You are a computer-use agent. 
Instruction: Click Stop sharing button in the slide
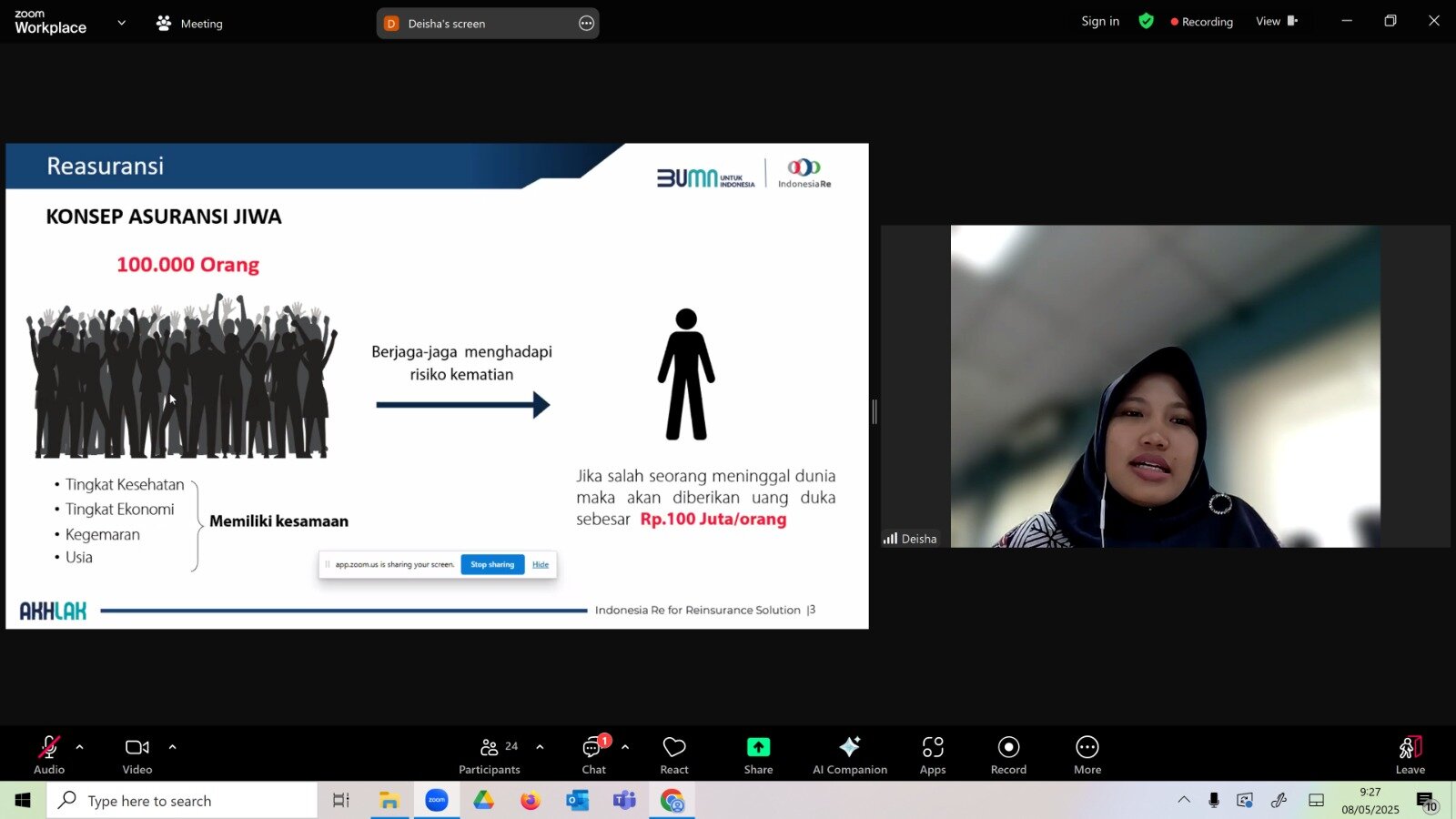(x=492, y=564)
